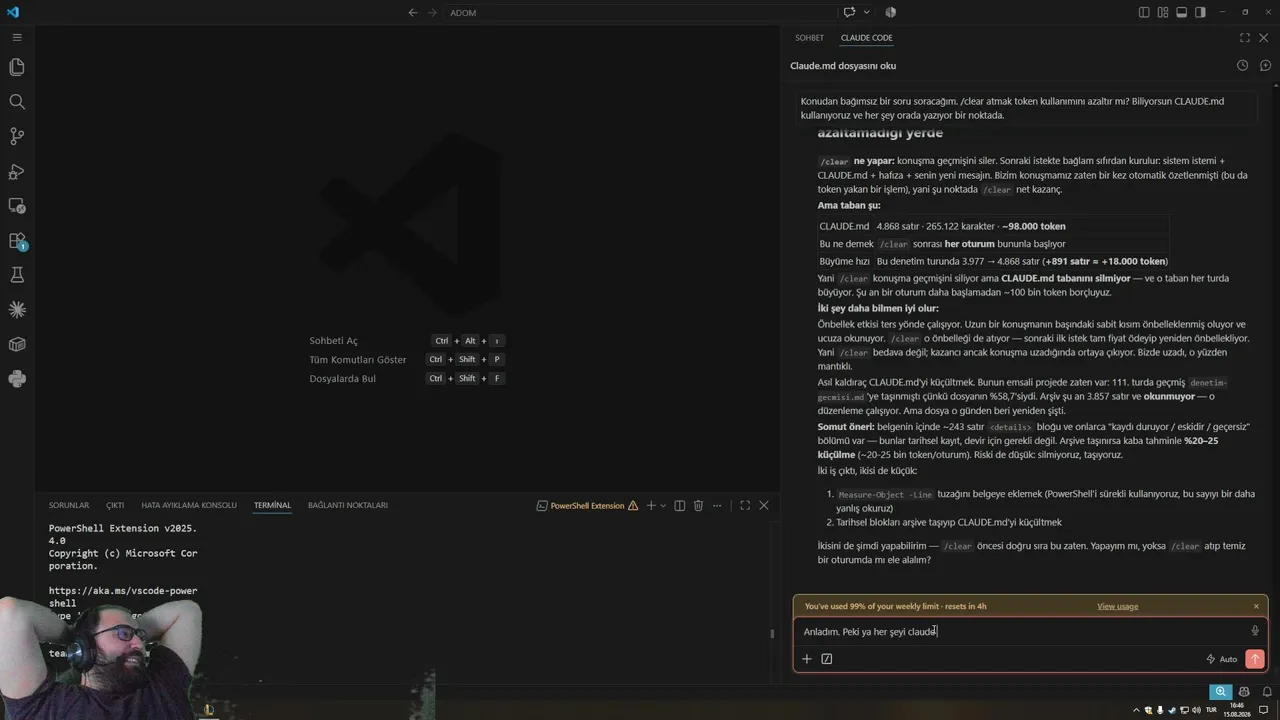Open the Explorer view in the activity bar

(17, 67)
